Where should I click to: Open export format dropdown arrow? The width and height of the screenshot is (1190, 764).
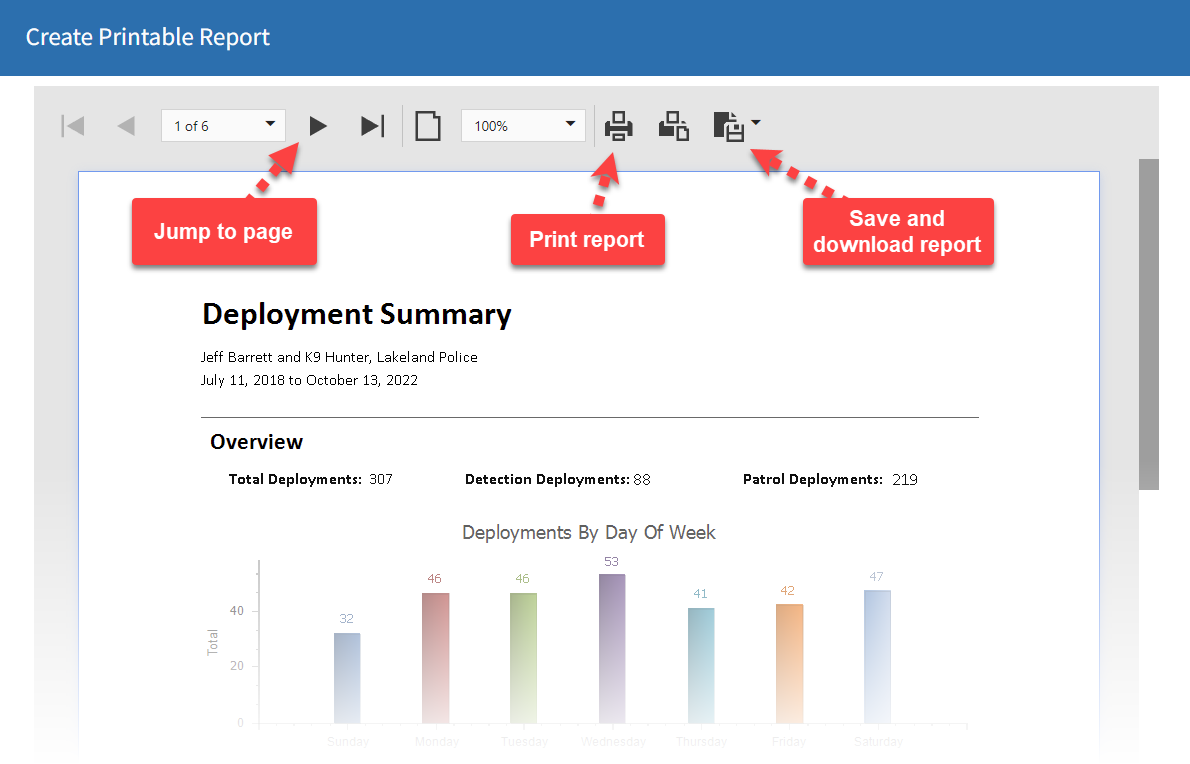tap(756, 122)
